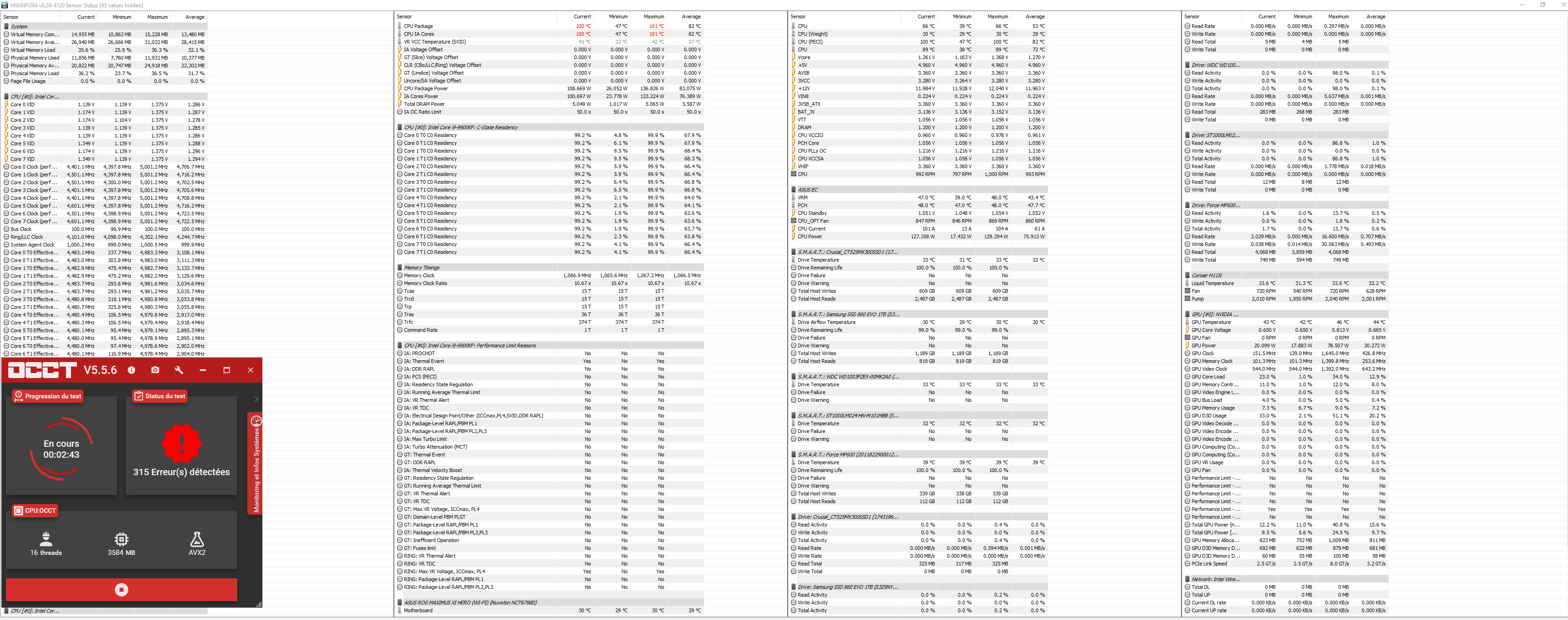Click the Corsair H115i group header

1206,275
